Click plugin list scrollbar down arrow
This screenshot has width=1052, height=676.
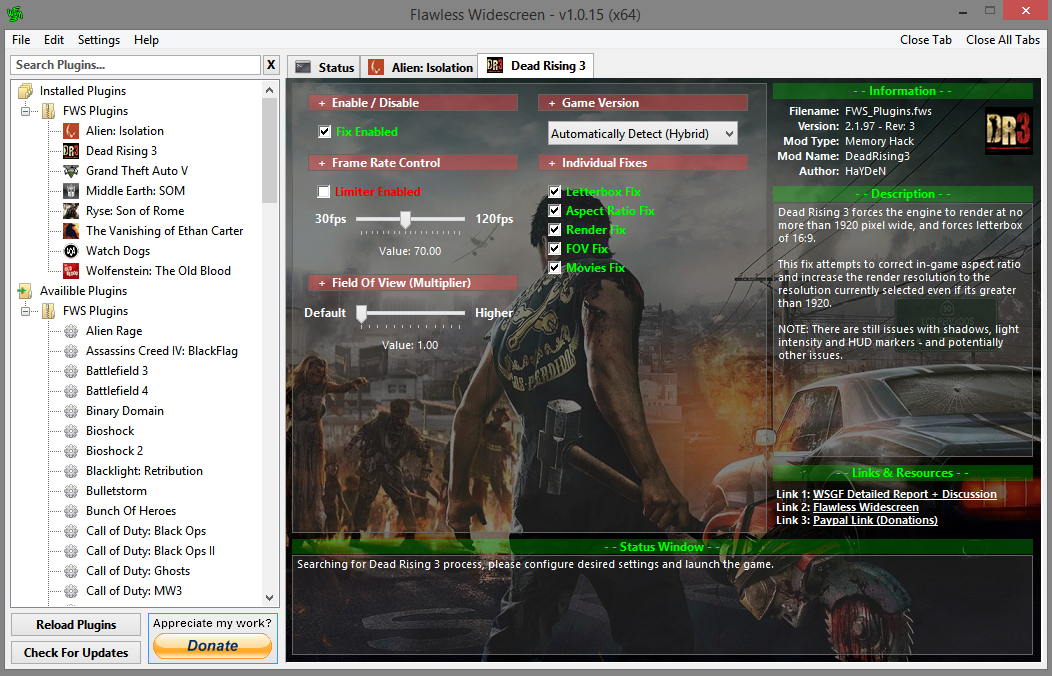click(269, 598)
